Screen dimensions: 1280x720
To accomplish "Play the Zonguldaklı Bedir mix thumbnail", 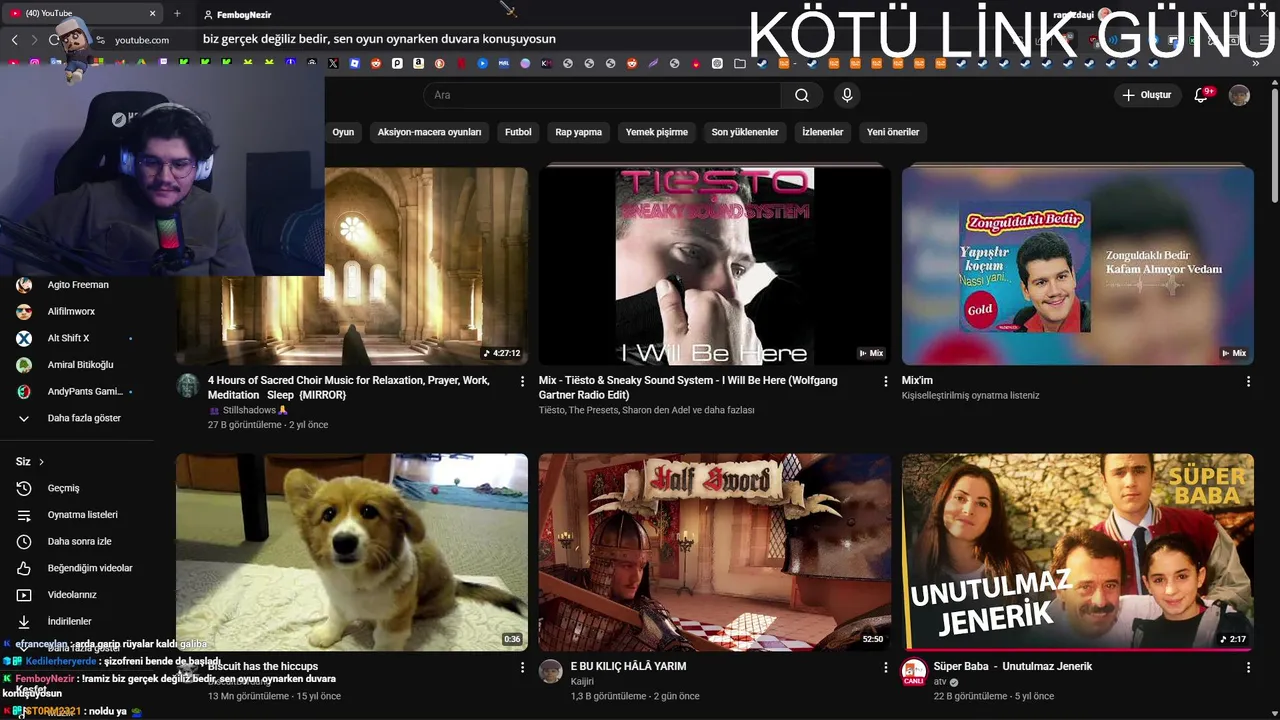I will tap(1078, 265).
